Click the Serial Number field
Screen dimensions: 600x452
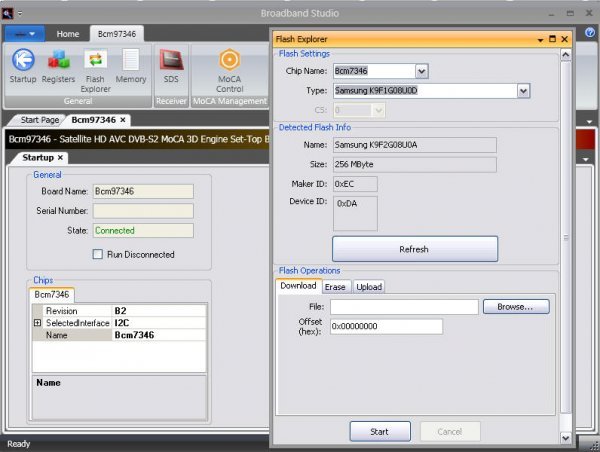143,210
